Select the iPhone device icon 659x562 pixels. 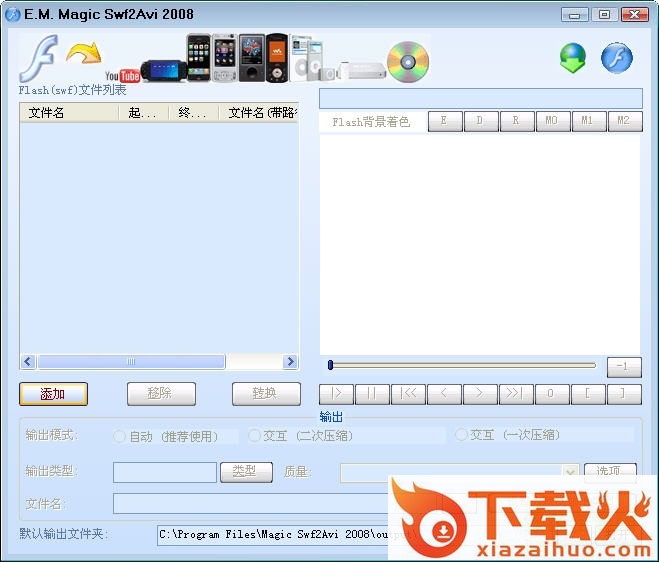point(198,58)
